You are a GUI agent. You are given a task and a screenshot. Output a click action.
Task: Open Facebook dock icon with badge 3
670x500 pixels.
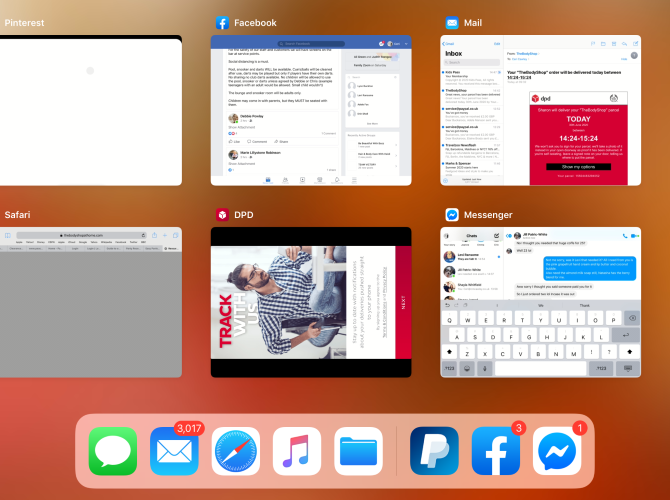(496, 451)
